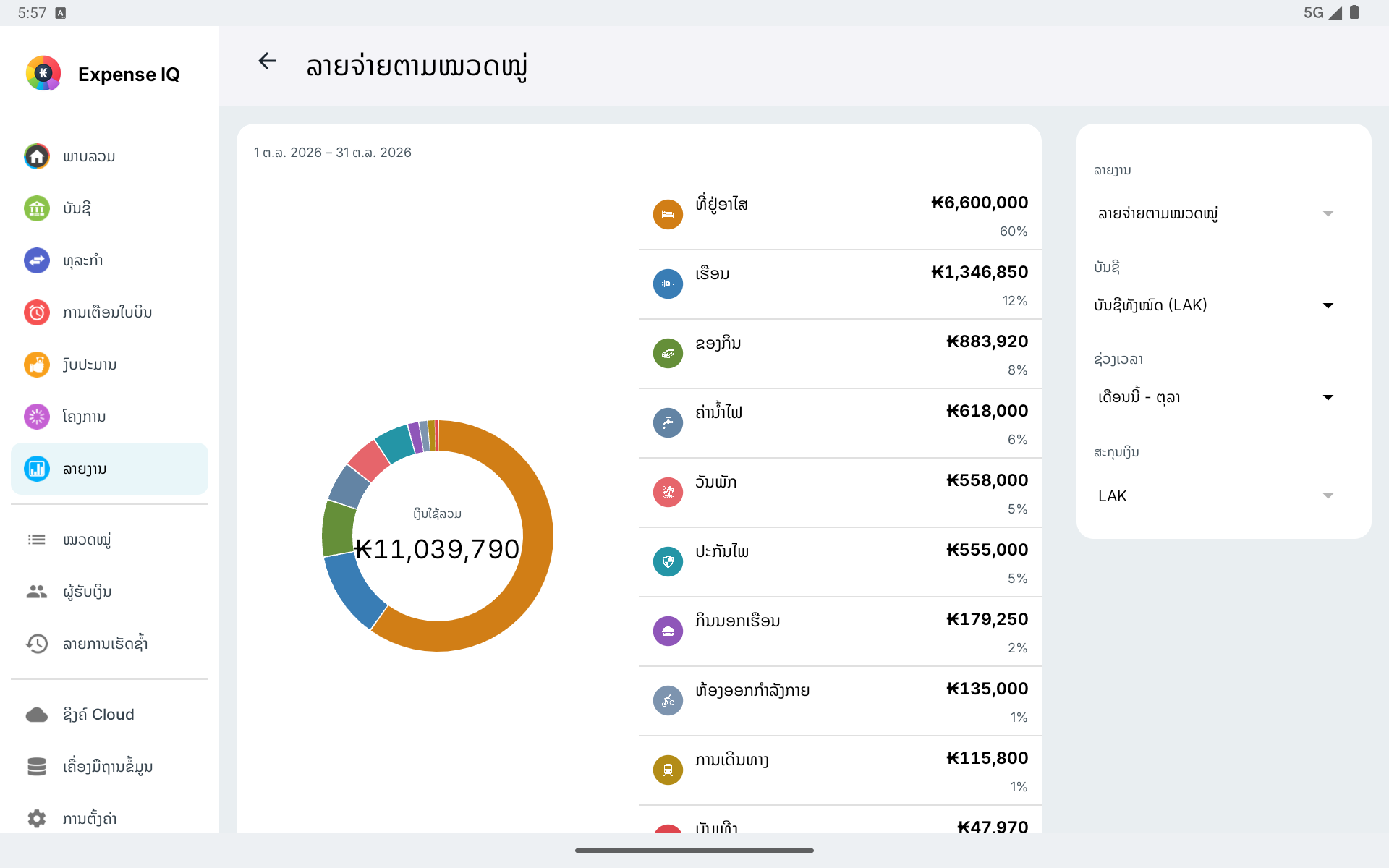Open ການຕັ້ງຄ່າ settings gear

pos(37,818)
